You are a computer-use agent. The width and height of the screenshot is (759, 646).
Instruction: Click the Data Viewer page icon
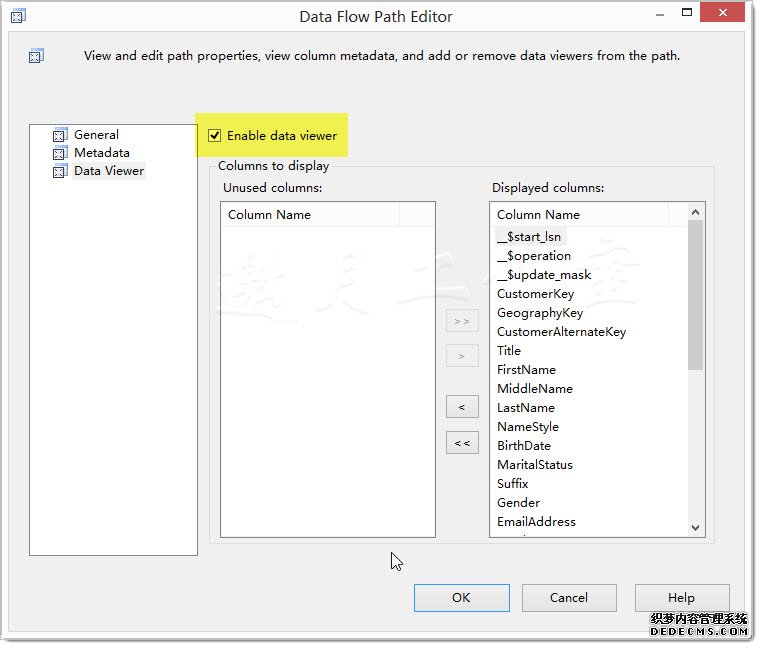(59, 171)
